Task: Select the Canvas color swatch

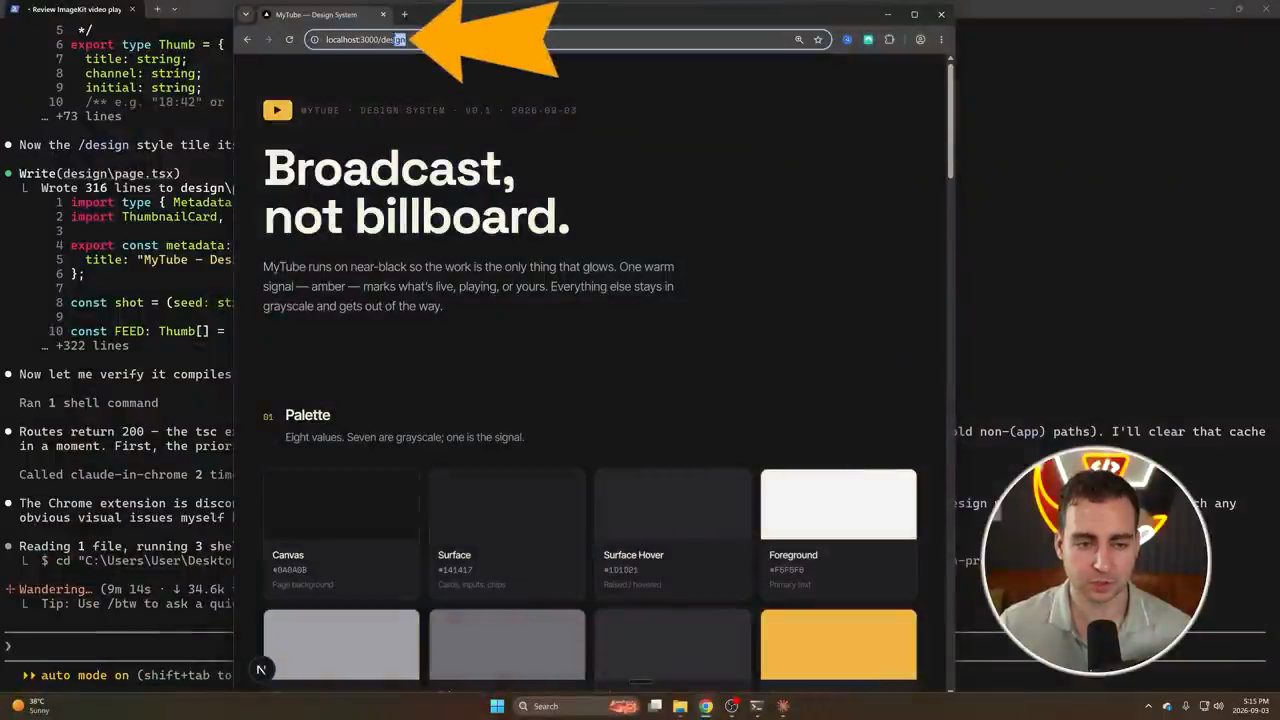Action: tap(342, 534)
